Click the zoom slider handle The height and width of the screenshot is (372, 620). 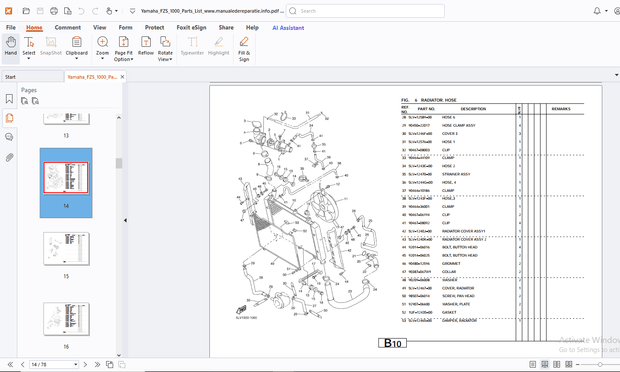coord(600,364)
